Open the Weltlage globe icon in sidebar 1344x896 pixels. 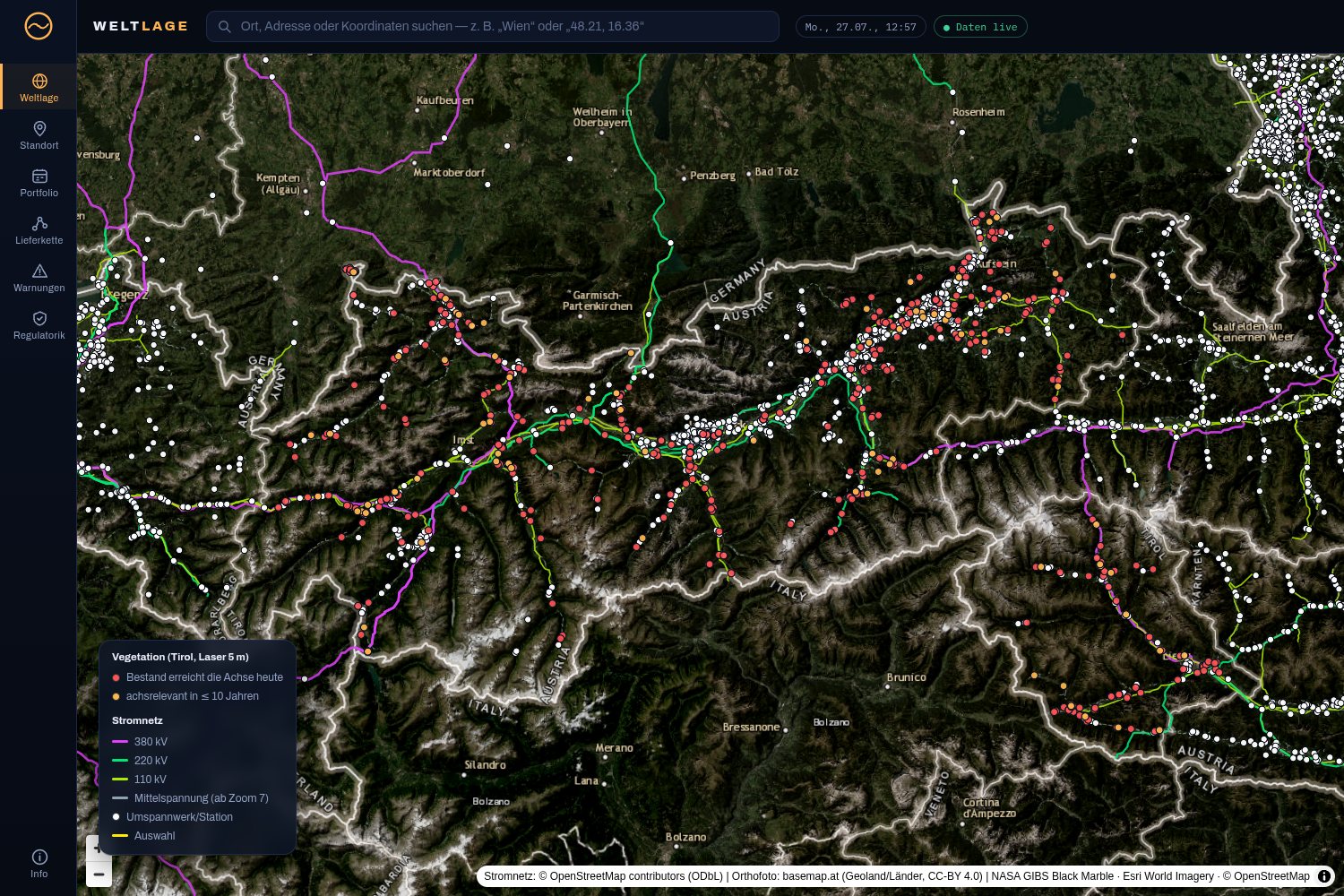pyautogui.click(x=39, y=82)
